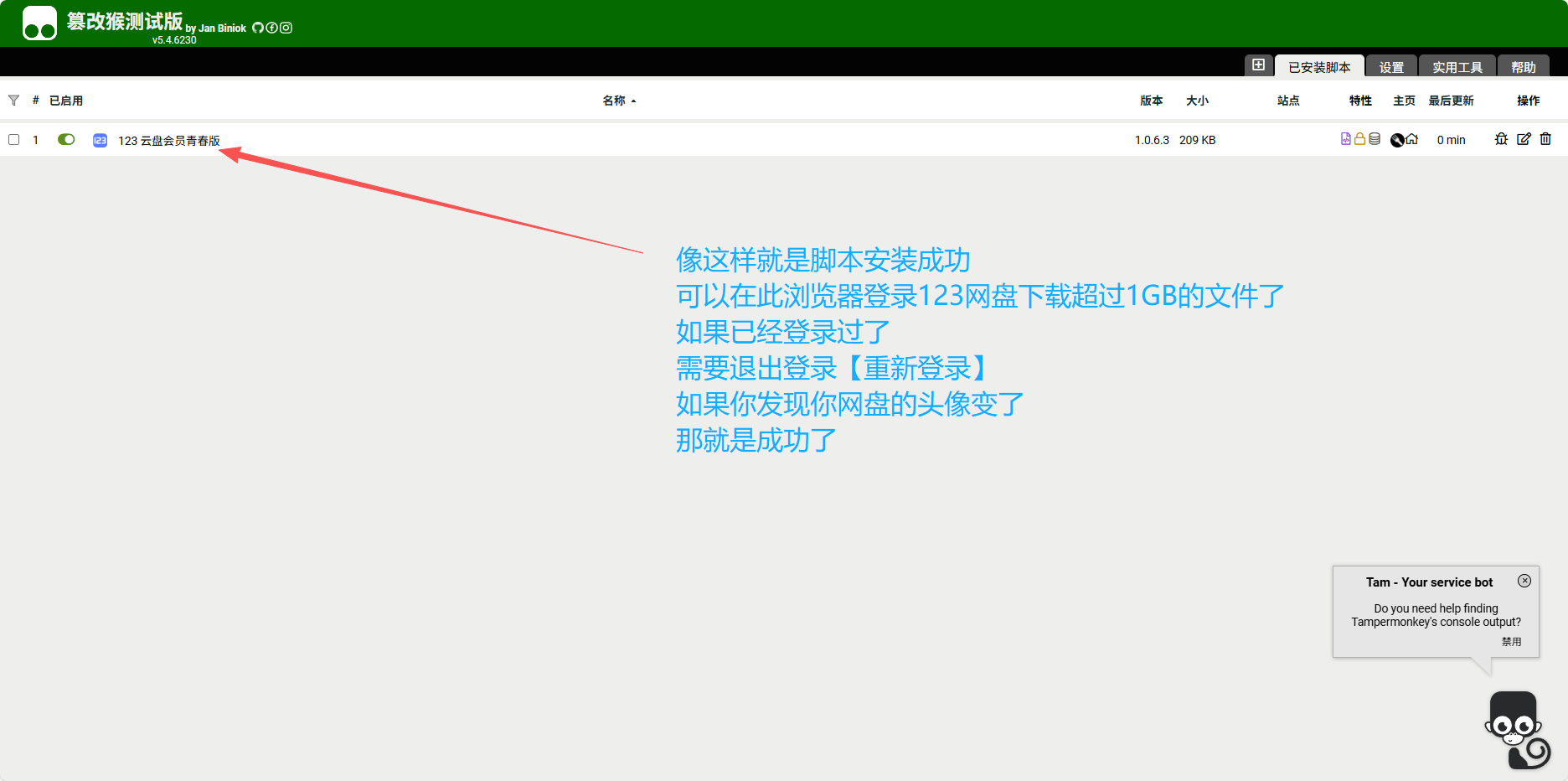1568x781 pixels.
Task: Disable the 123 云盘会员青春版 script toggle
Action: 66,139
